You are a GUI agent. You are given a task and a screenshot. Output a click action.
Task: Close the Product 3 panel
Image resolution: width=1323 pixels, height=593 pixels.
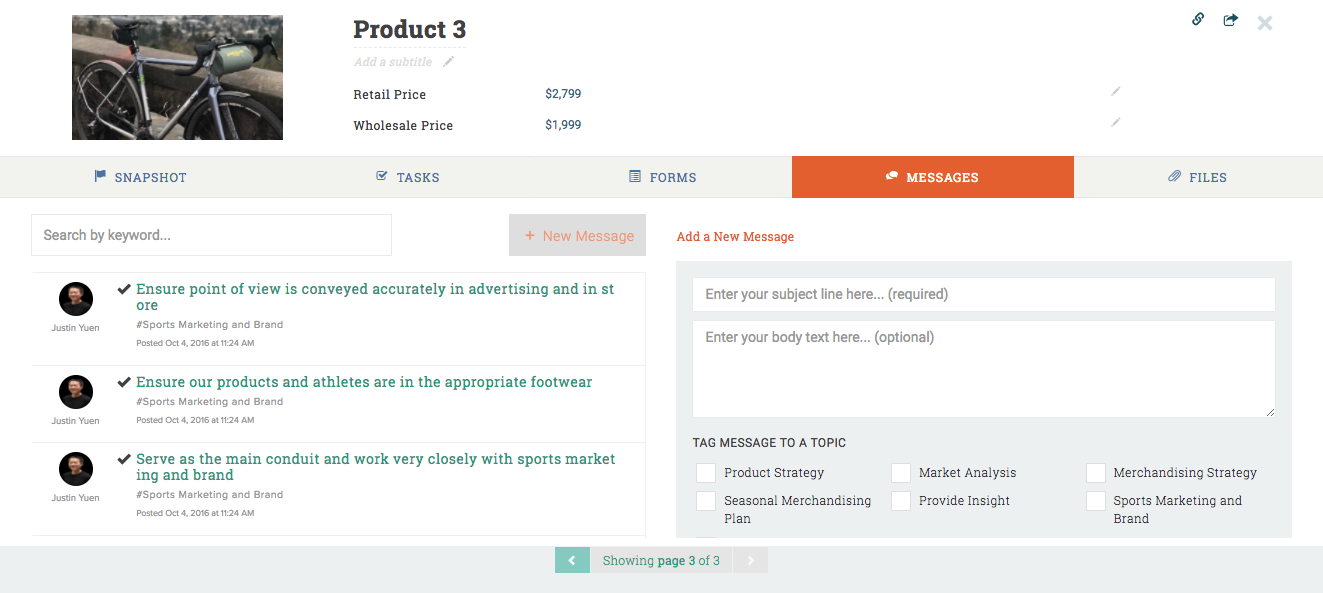(1265, 23)
